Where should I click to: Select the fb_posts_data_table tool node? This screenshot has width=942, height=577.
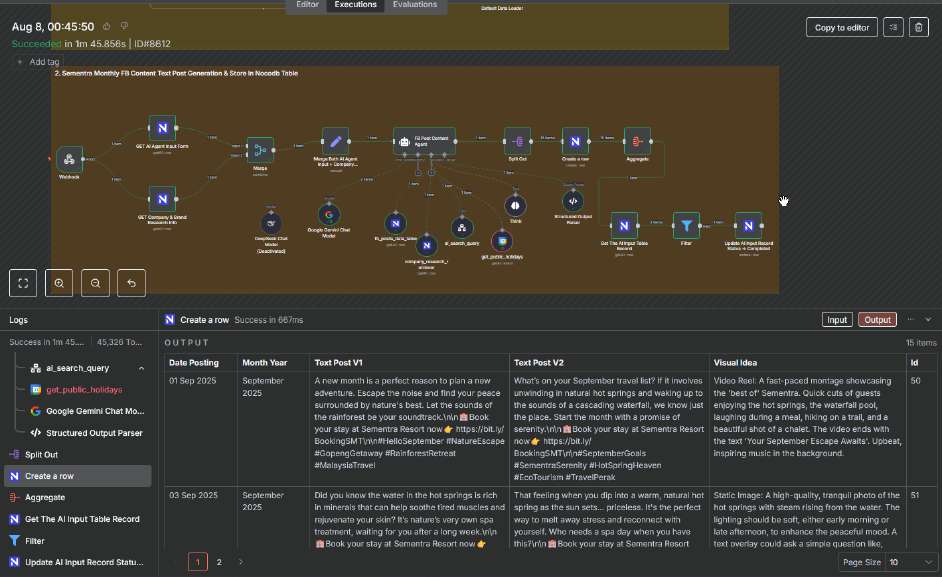click(395, 224)
